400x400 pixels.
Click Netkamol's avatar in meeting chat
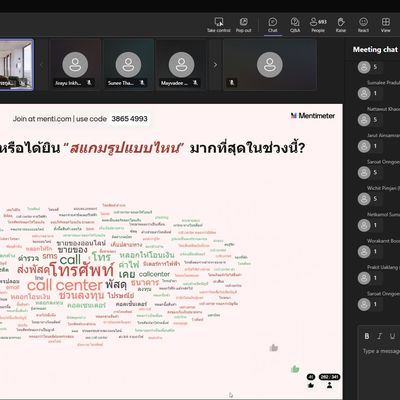364,225
